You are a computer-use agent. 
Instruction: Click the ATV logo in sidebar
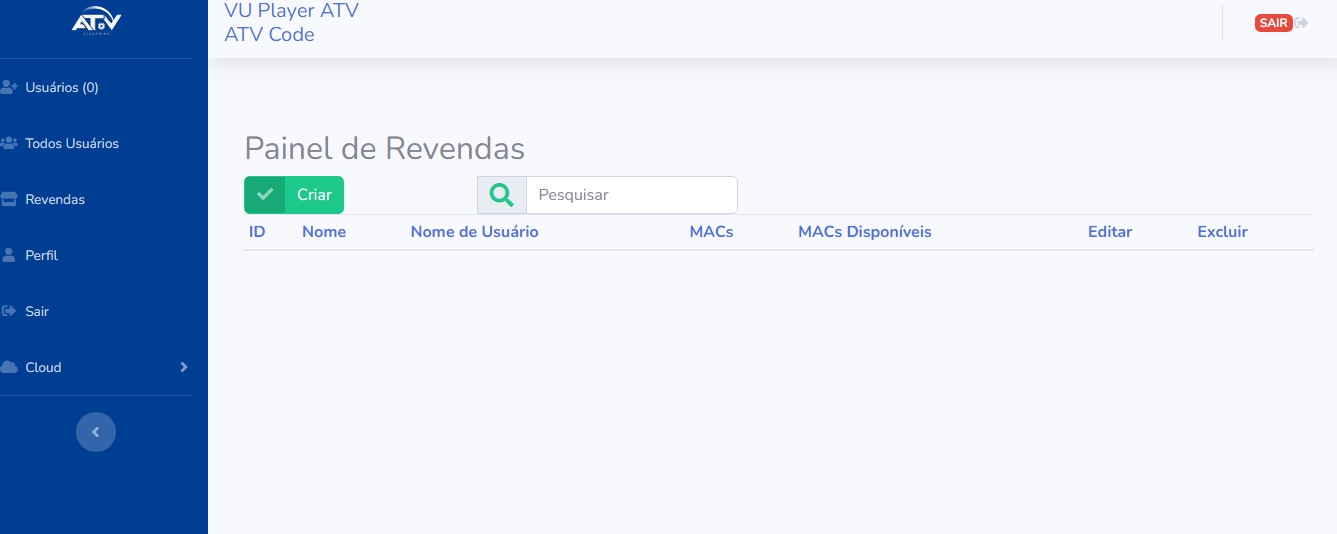96,23
